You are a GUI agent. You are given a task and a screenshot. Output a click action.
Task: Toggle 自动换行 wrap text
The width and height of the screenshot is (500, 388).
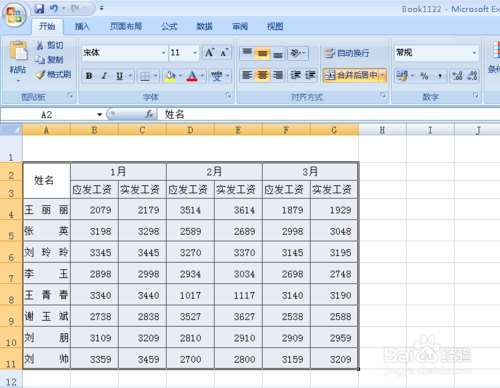coord(347,53)
